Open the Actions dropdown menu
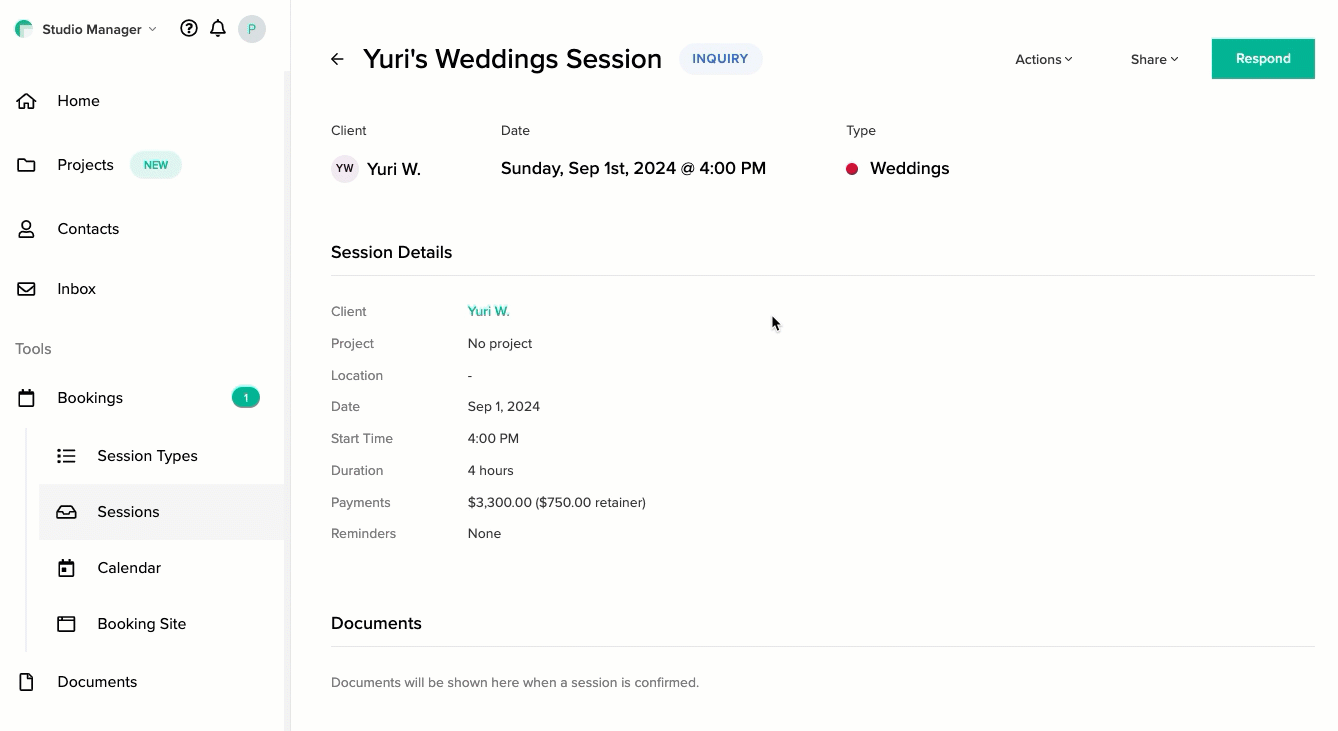The image size is (1338, 731). pyautogui.click(x=1043, y=59)
